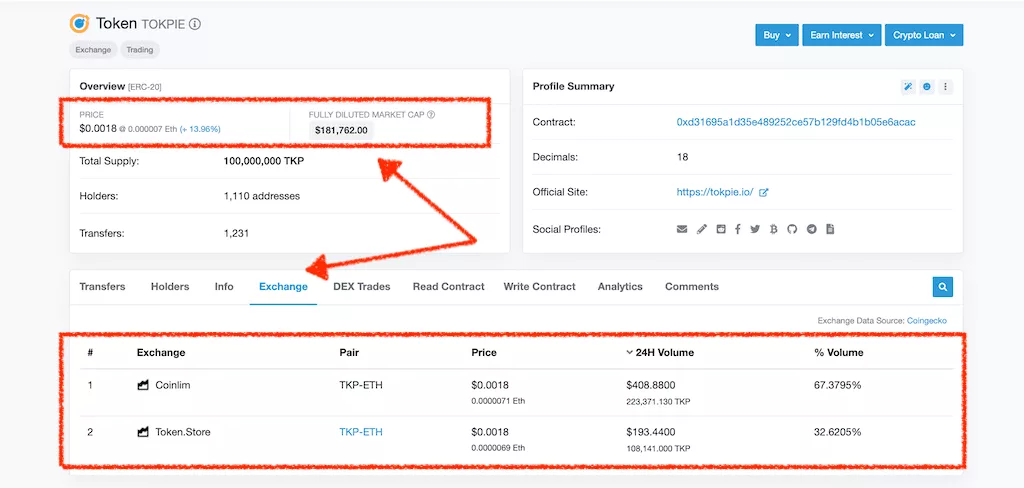This screenshot has height=488, width=1024.
Task: Click the 223,371.130 TKP volume amount
Action: 658,401
